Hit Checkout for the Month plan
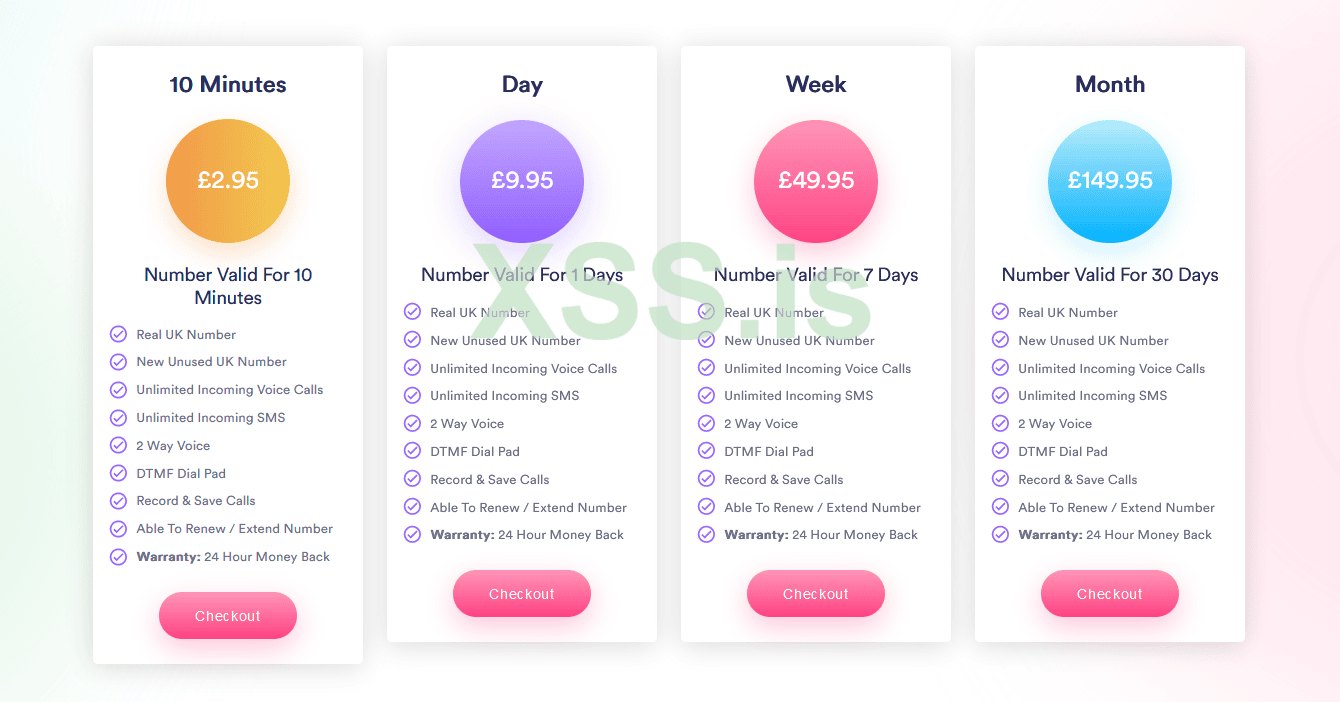Viewport: 1340px width, 702px height. point(1110,594)
